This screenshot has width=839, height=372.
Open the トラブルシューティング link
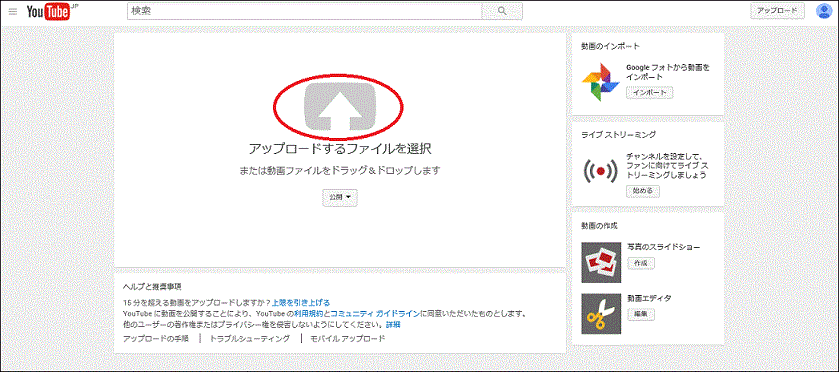250,338
